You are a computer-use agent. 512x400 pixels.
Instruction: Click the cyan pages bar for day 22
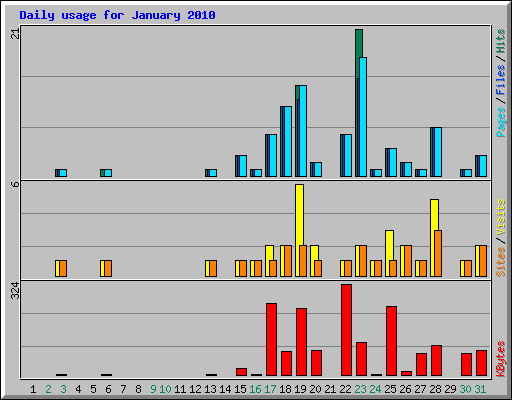348,156
